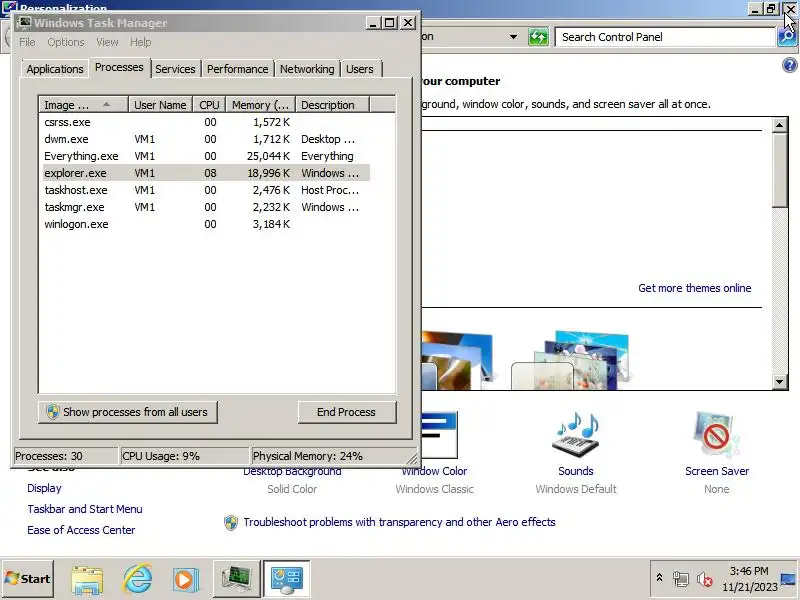Click the End Process button
This screenshot has height=600, width=800.
346,412
